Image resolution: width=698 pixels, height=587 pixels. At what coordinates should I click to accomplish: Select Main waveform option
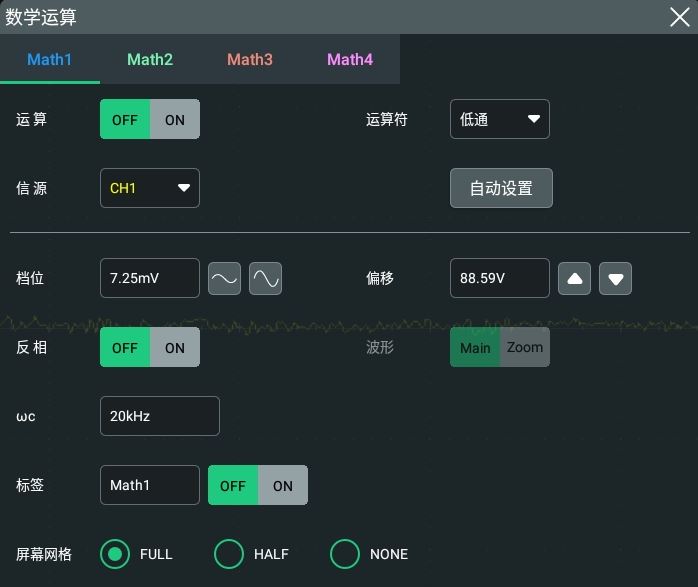pos(475,347)
